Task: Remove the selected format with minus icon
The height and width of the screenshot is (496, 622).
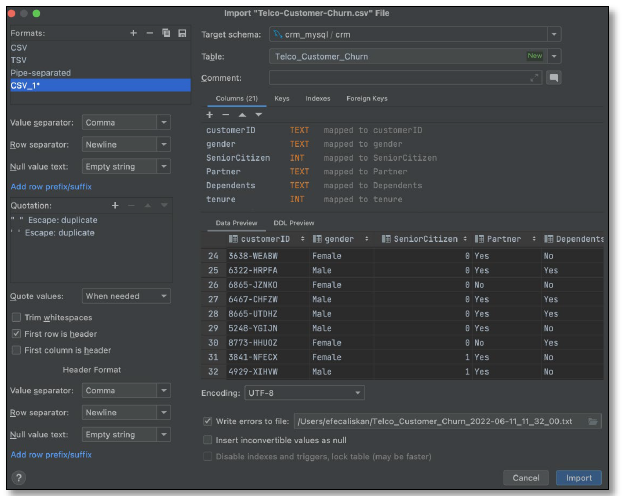Action: click(150, 33)
